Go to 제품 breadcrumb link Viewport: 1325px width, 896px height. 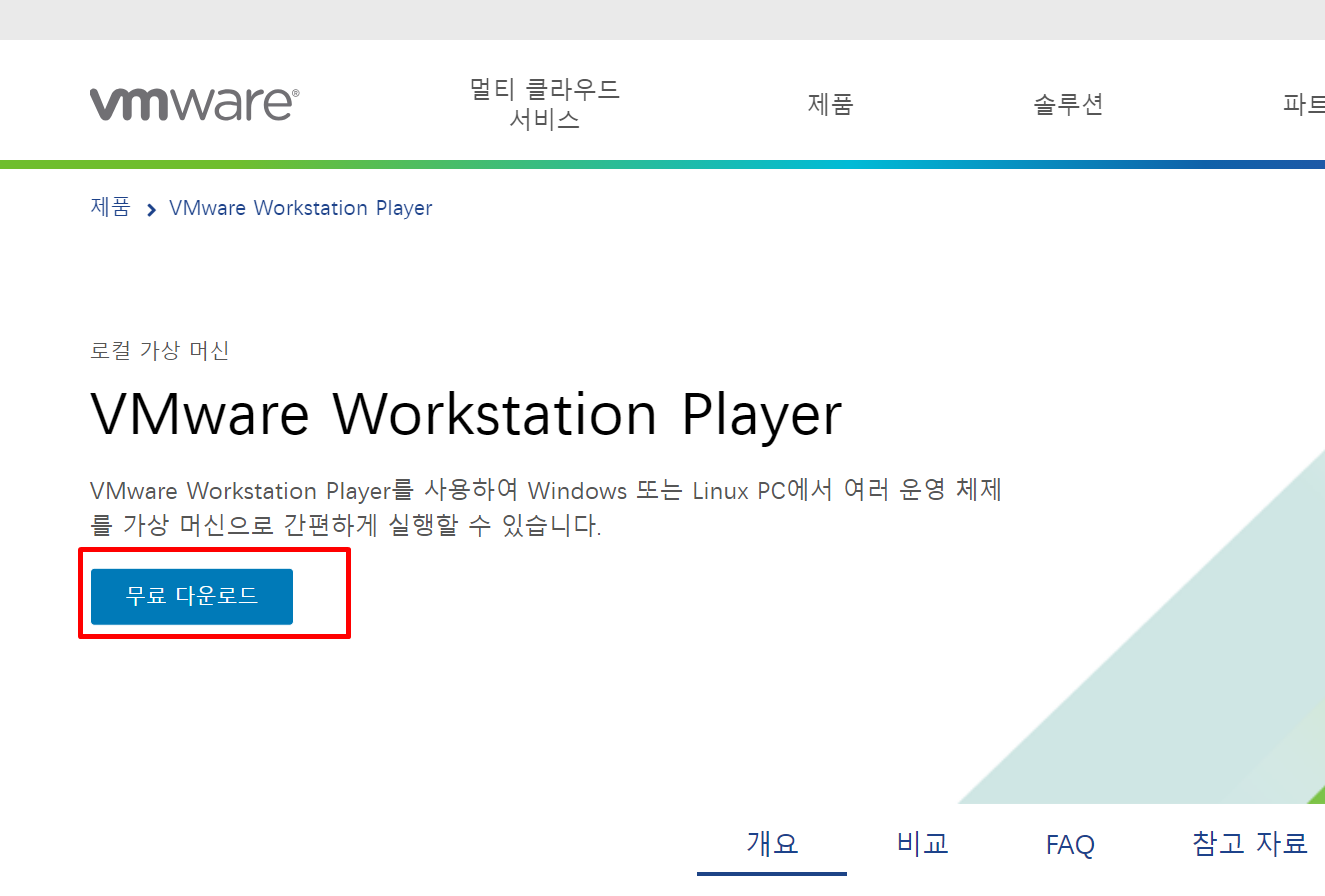coord(110,208)
